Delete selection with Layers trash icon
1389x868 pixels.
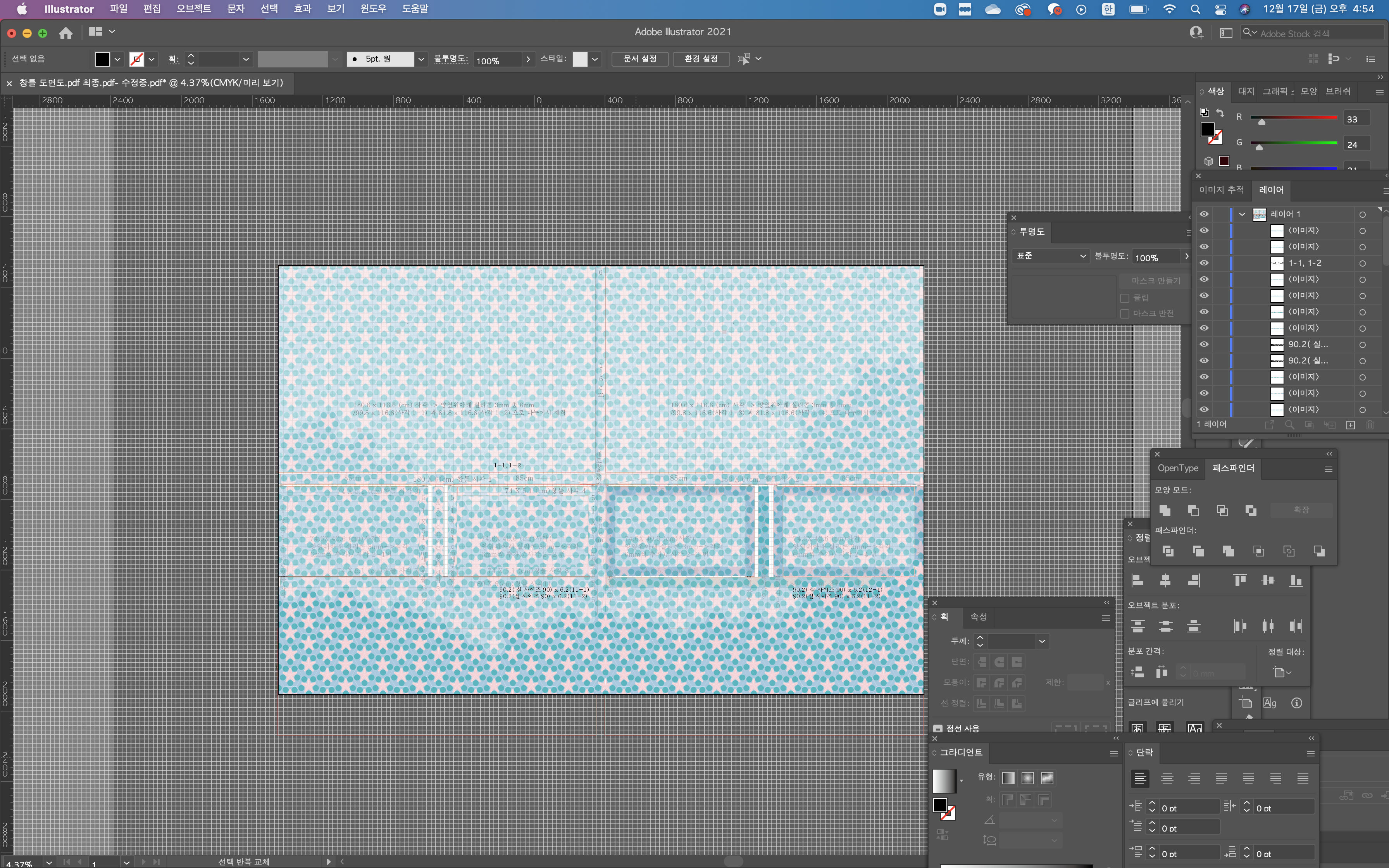[x=1370, y=425]
